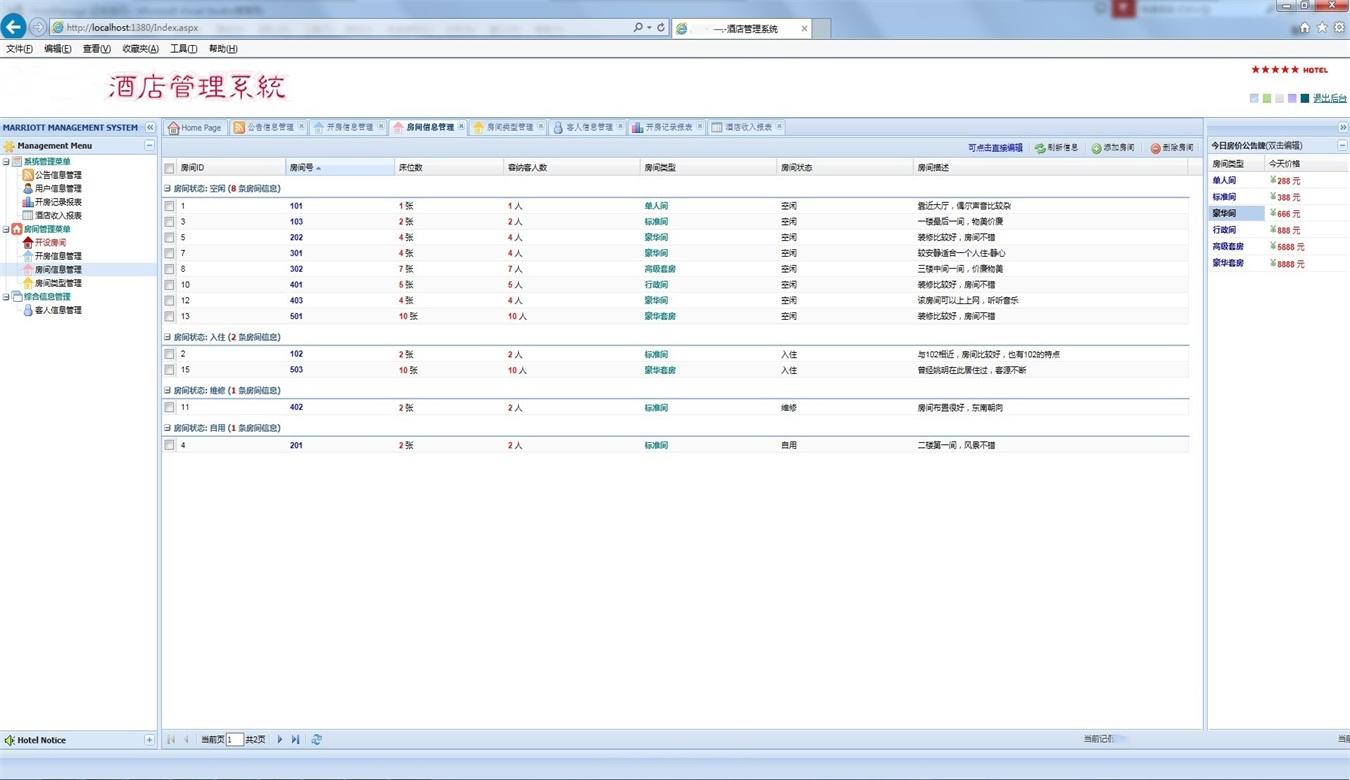Click the 刷新信息 refresh toolbar icon
The width and height of the screenshot is (1350, 780).
pos(1040,148)
